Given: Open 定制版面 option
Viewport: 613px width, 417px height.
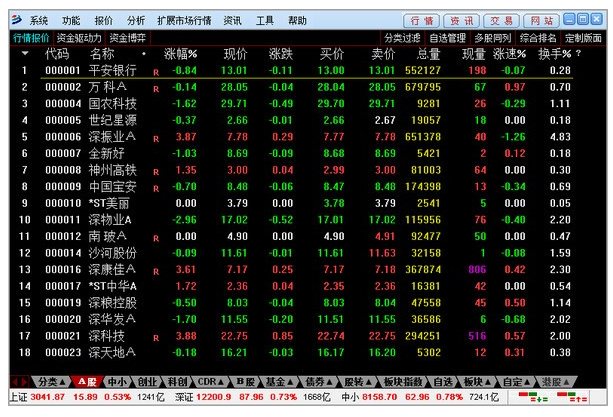Looking at the screenshot, I should [x=583, y=38].
